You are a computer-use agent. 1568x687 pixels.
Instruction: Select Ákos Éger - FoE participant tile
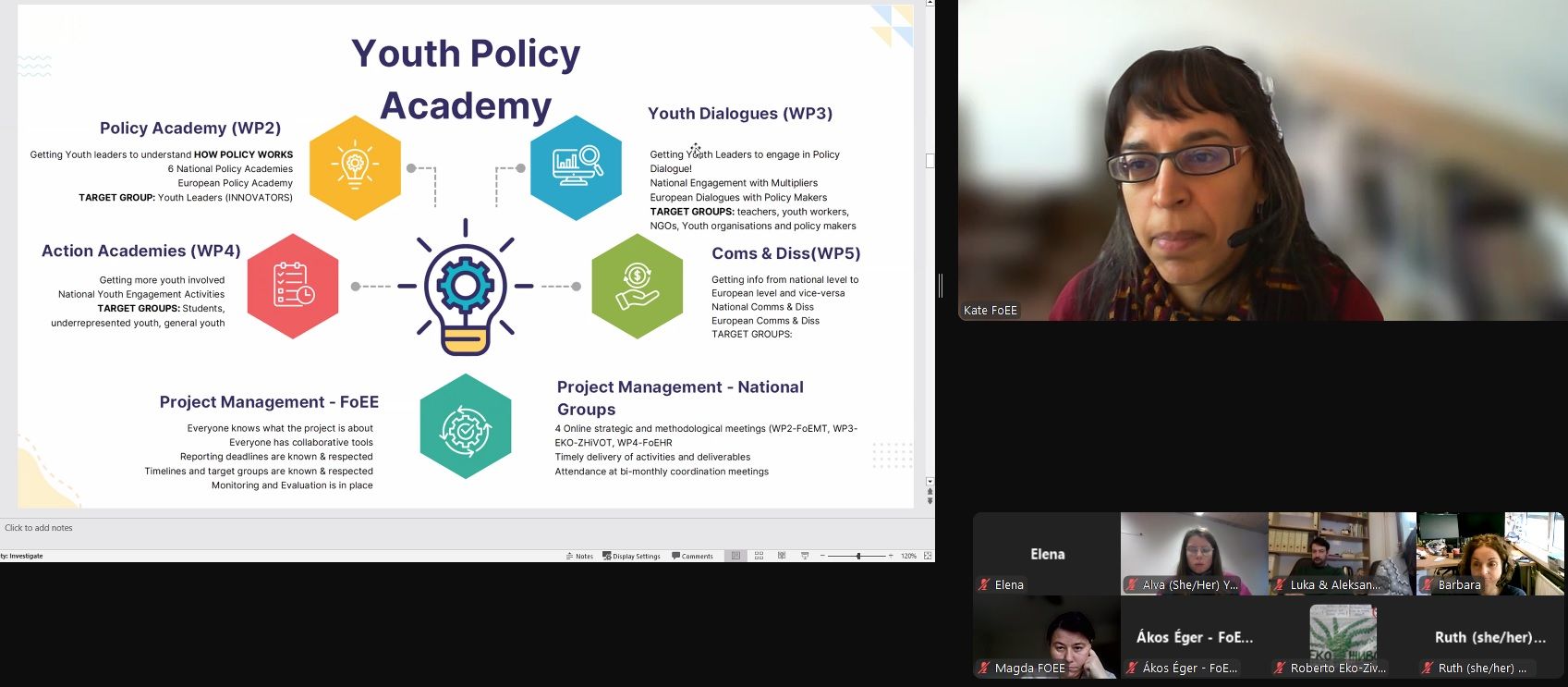coord(1194,637)
